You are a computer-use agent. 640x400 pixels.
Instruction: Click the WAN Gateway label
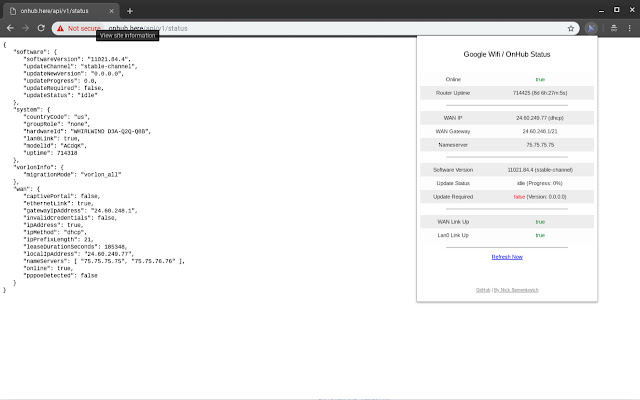[453, 131]
